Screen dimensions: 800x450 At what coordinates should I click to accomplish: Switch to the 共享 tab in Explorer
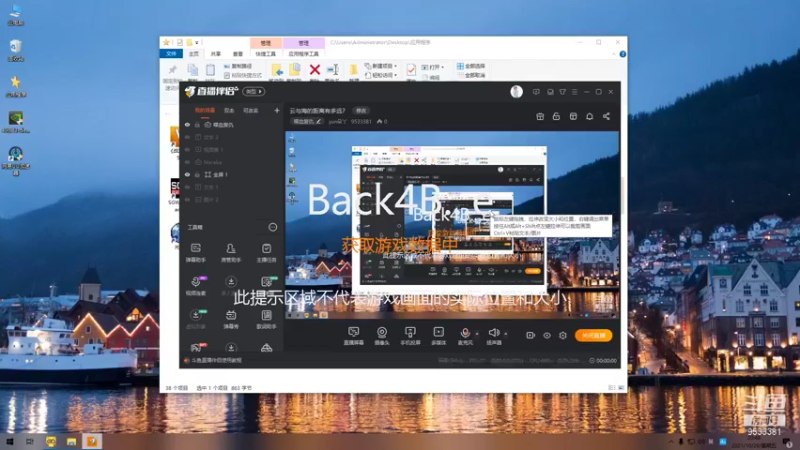pos(216,54)
